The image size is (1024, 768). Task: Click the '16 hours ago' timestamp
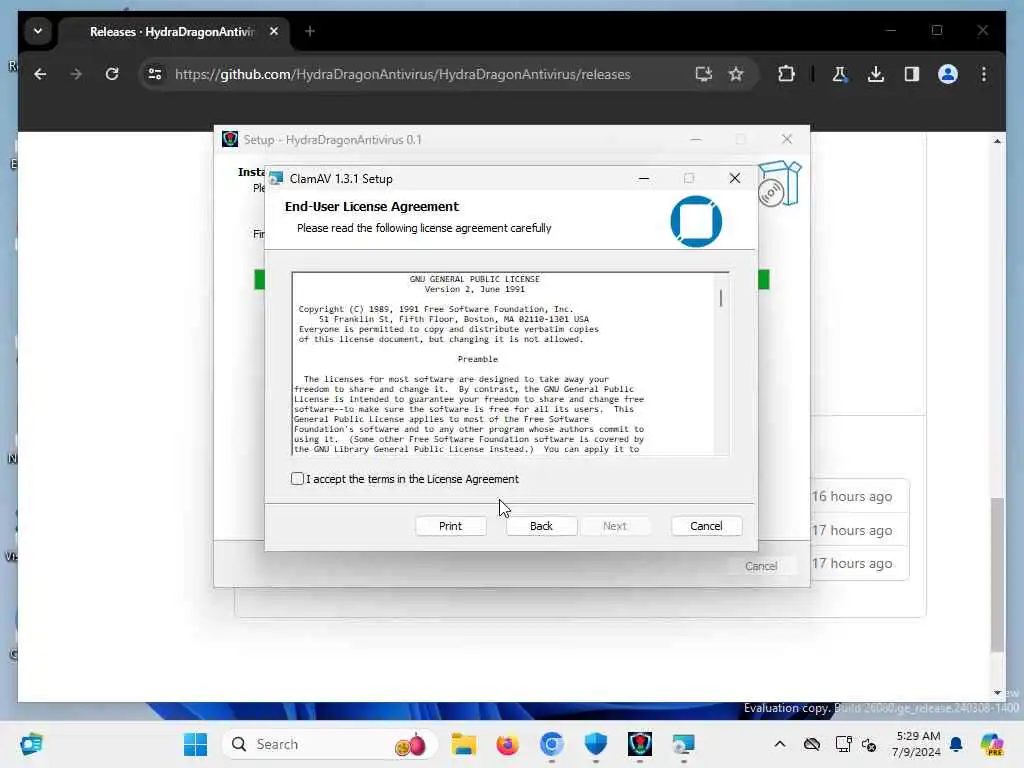[x=852, y=496]
